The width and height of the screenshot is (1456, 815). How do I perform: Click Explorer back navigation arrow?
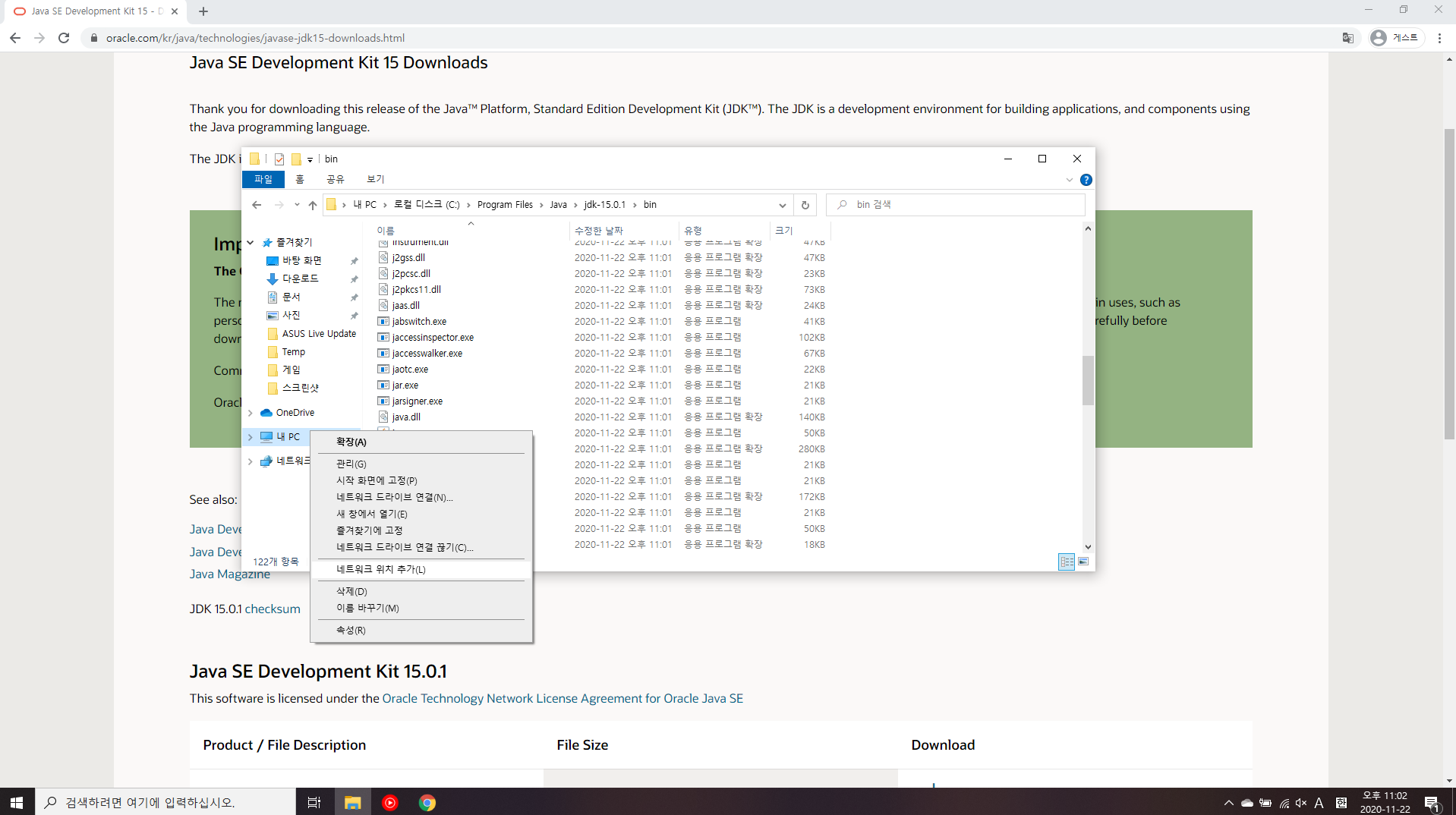[257, 205]
